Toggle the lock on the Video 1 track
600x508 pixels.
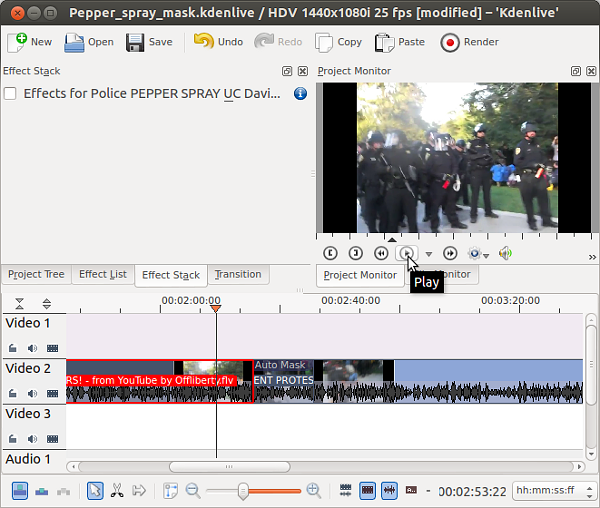(x=13, y=348)
